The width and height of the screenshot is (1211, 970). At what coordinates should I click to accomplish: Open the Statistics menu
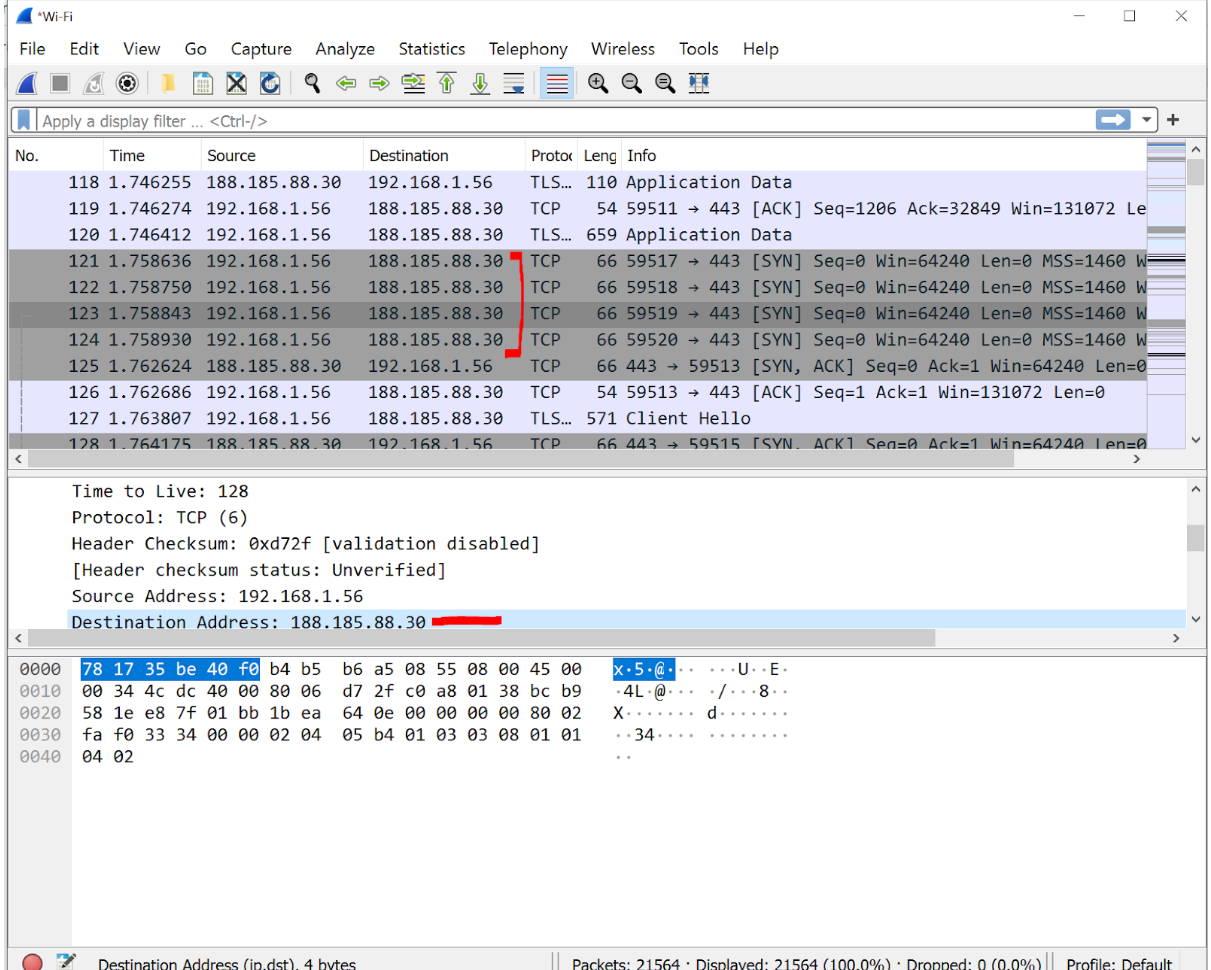point(432,49)
